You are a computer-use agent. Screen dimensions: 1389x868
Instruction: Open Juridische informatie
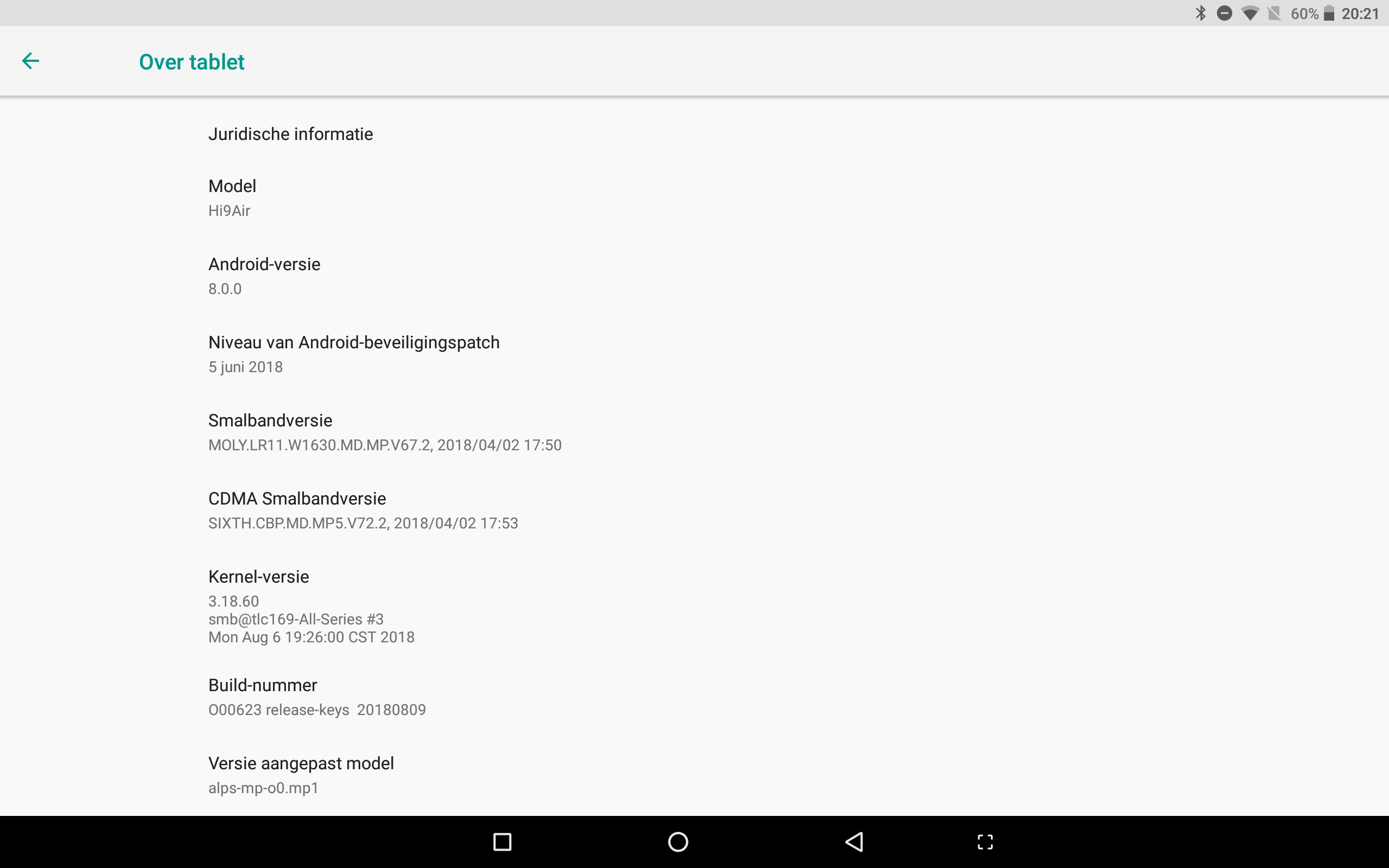[694, 134]
